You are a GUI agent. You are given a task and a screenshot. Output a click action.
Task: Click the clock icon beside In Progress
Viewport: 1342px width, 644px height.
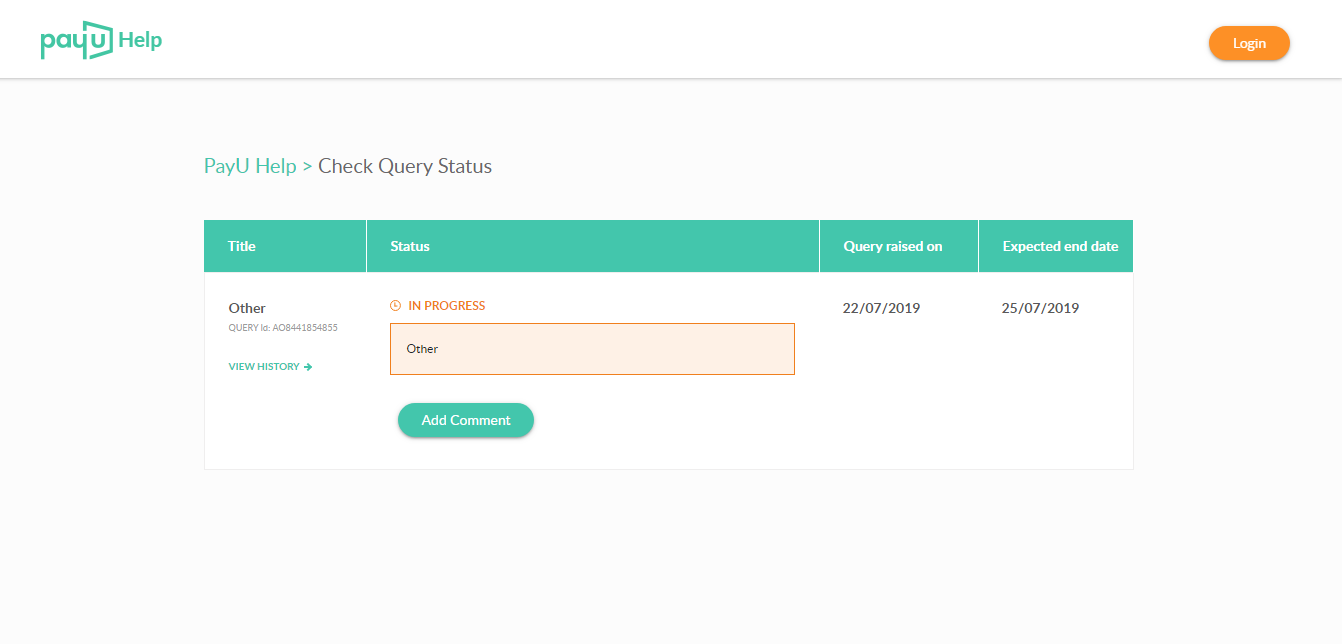(395, 306)
